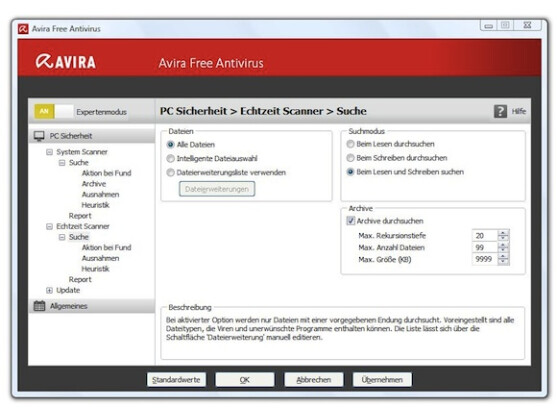Click the Dateierweiterungen button
557x418 pixels.
click(x=217, y=189)
